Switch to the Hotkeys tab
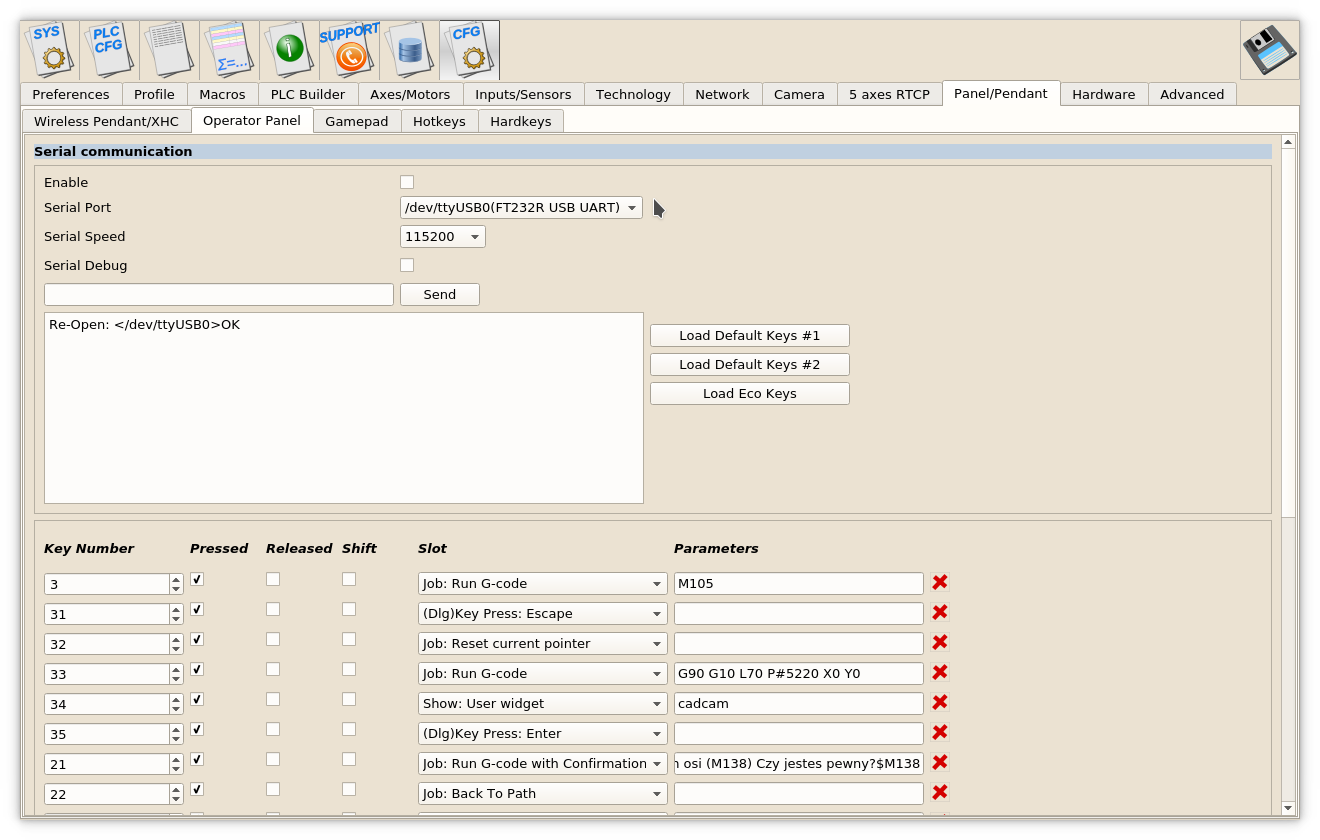Viewport: 1320px width, 840px height. tap(439, 121)
